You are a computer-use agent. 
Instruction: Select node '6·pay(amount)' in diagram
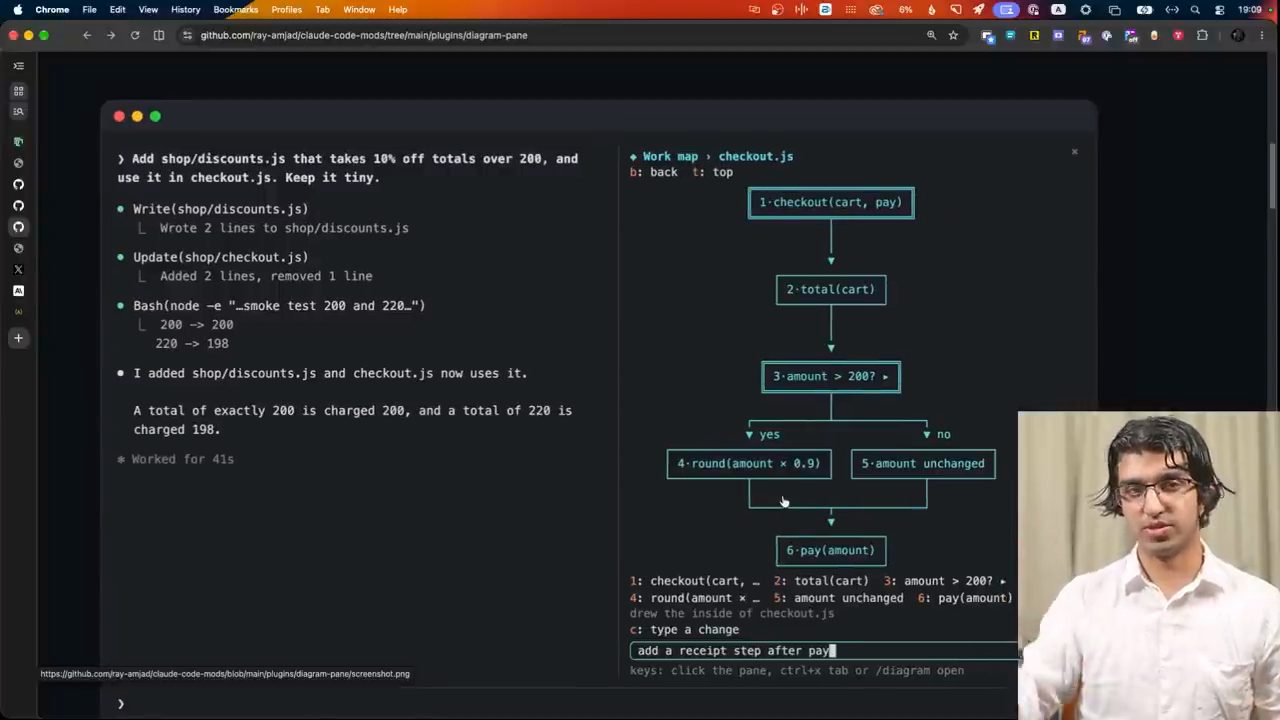(831, 551)
